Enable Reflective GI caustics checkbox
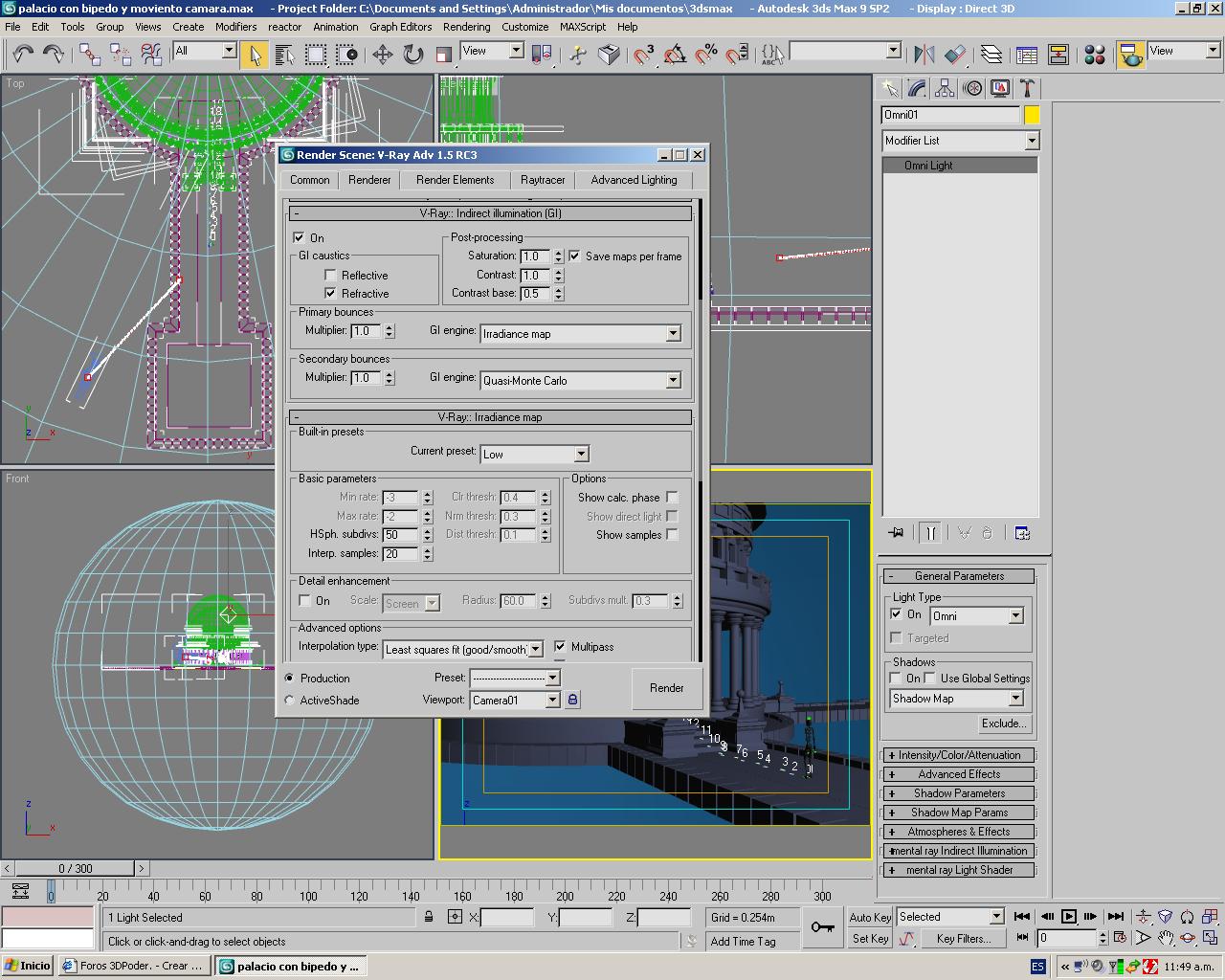The width and height of the screenshot is (1225, 980). click(x=331, y=276)
